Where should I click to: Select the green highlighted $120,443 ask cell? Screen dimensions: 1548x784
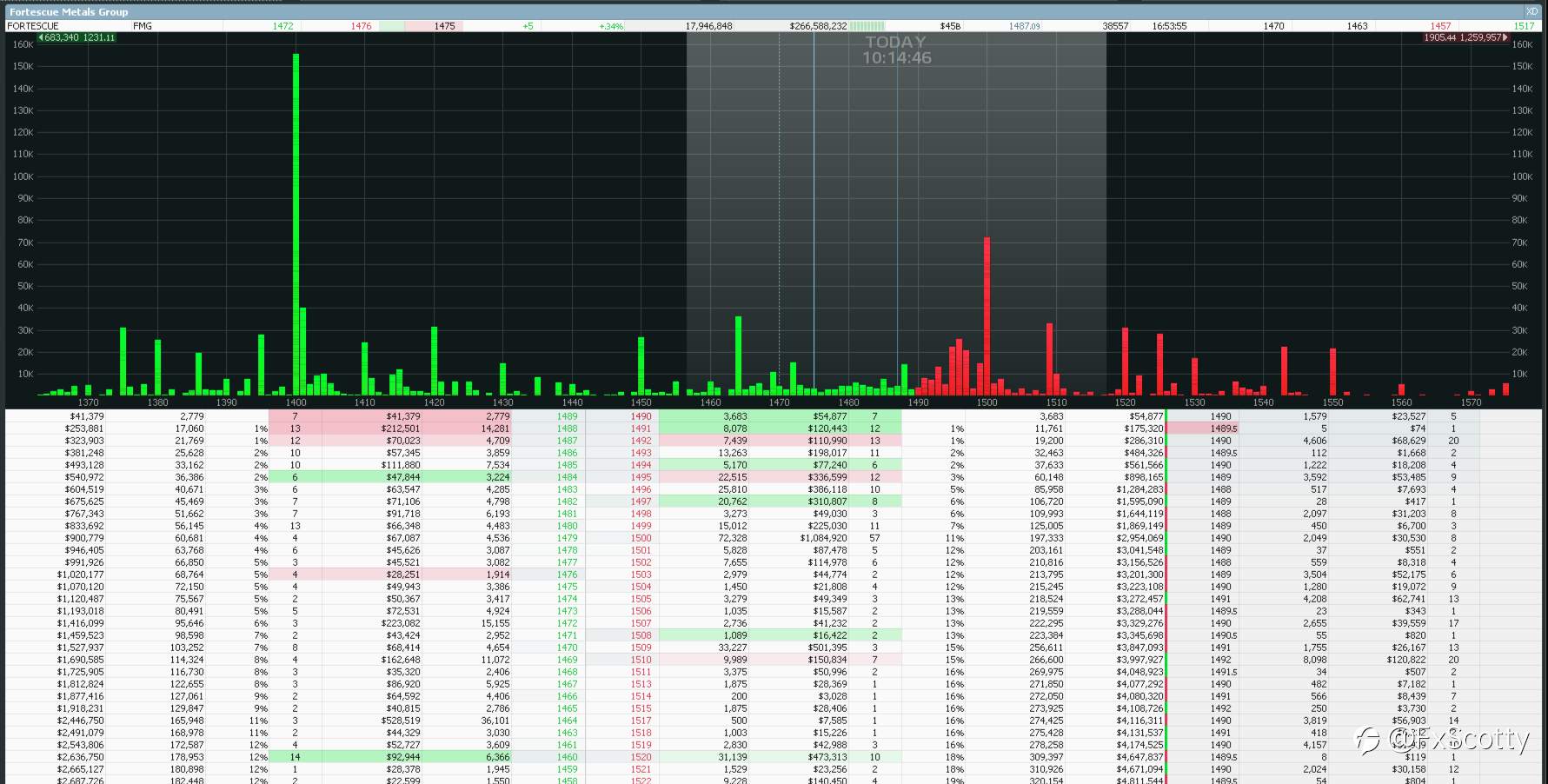click(827, 429)
